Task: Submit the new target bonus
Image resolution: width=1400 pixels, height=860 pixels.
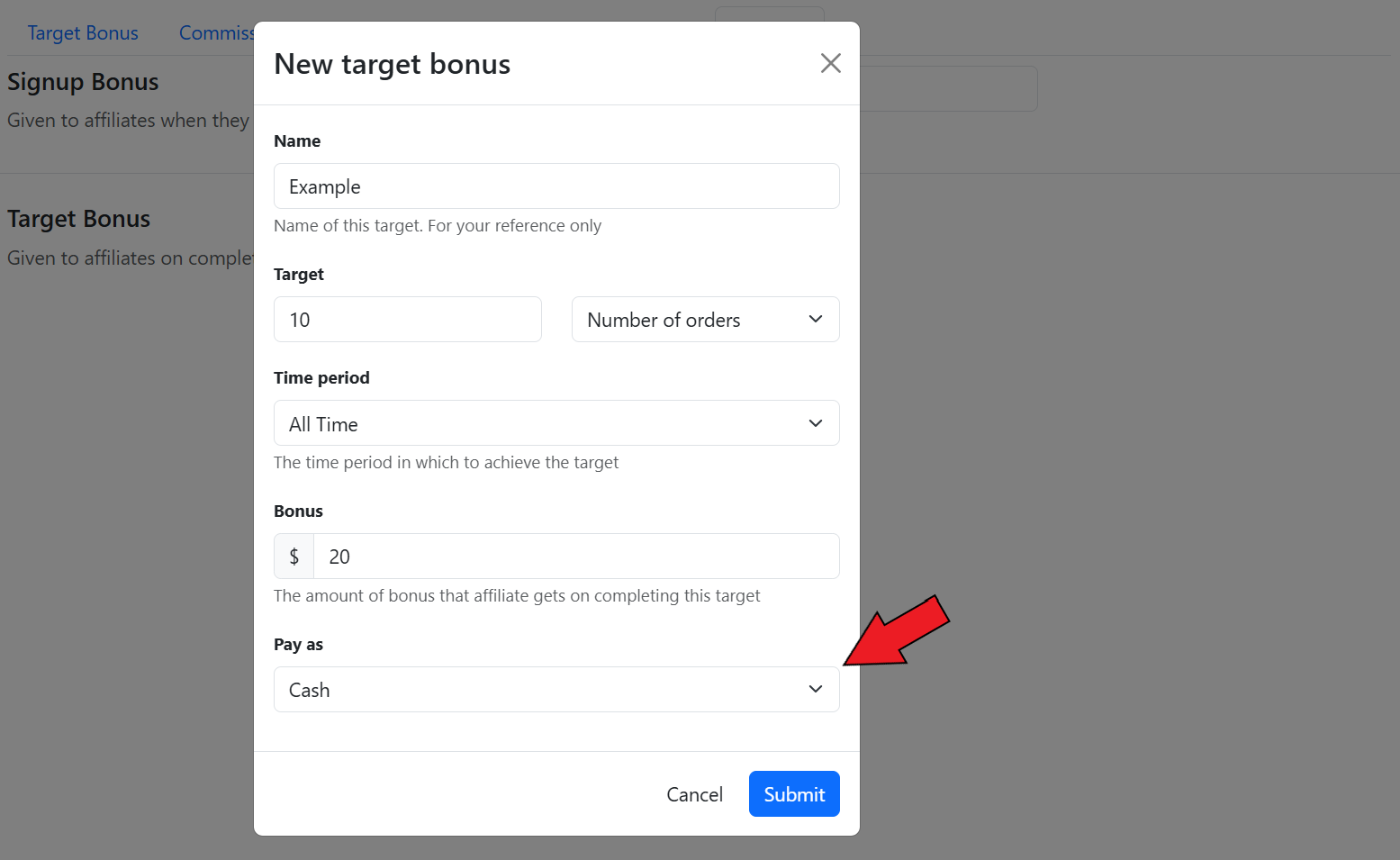Action: [793, 794]
